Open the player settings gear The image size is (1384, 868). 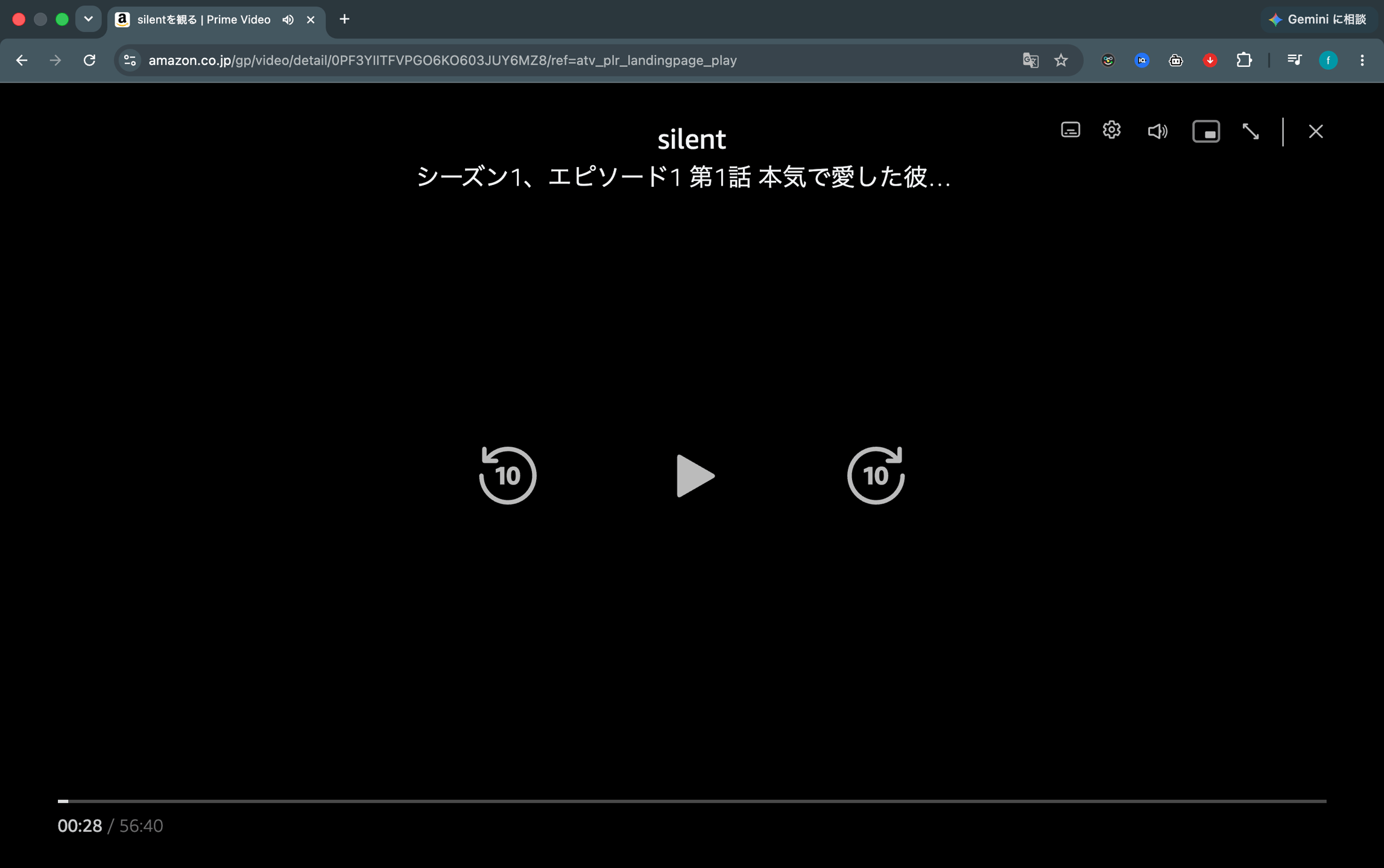(x=1111, y=130)
